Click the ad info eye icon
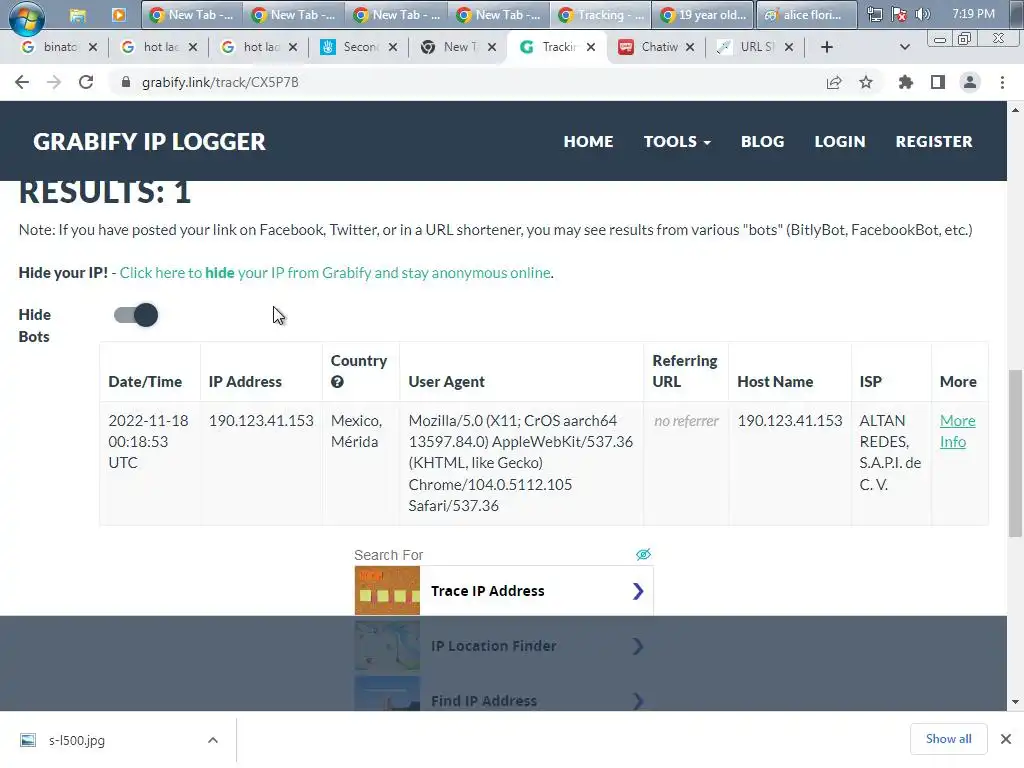The image size is (1024, 768). pyautogui.click(x=643, y=554)
